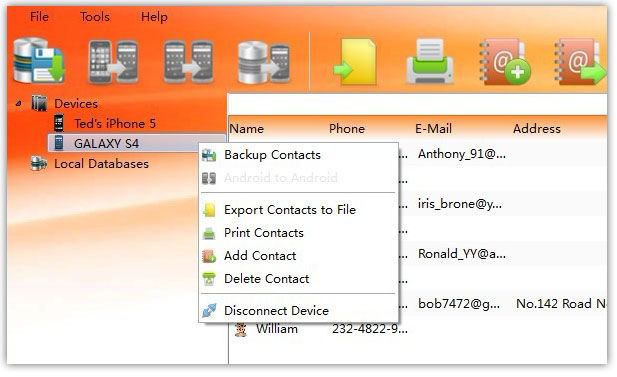The image size is (617, 377).
Task: Click the Disconnect Device menu icon
Action: pos(209,310)
